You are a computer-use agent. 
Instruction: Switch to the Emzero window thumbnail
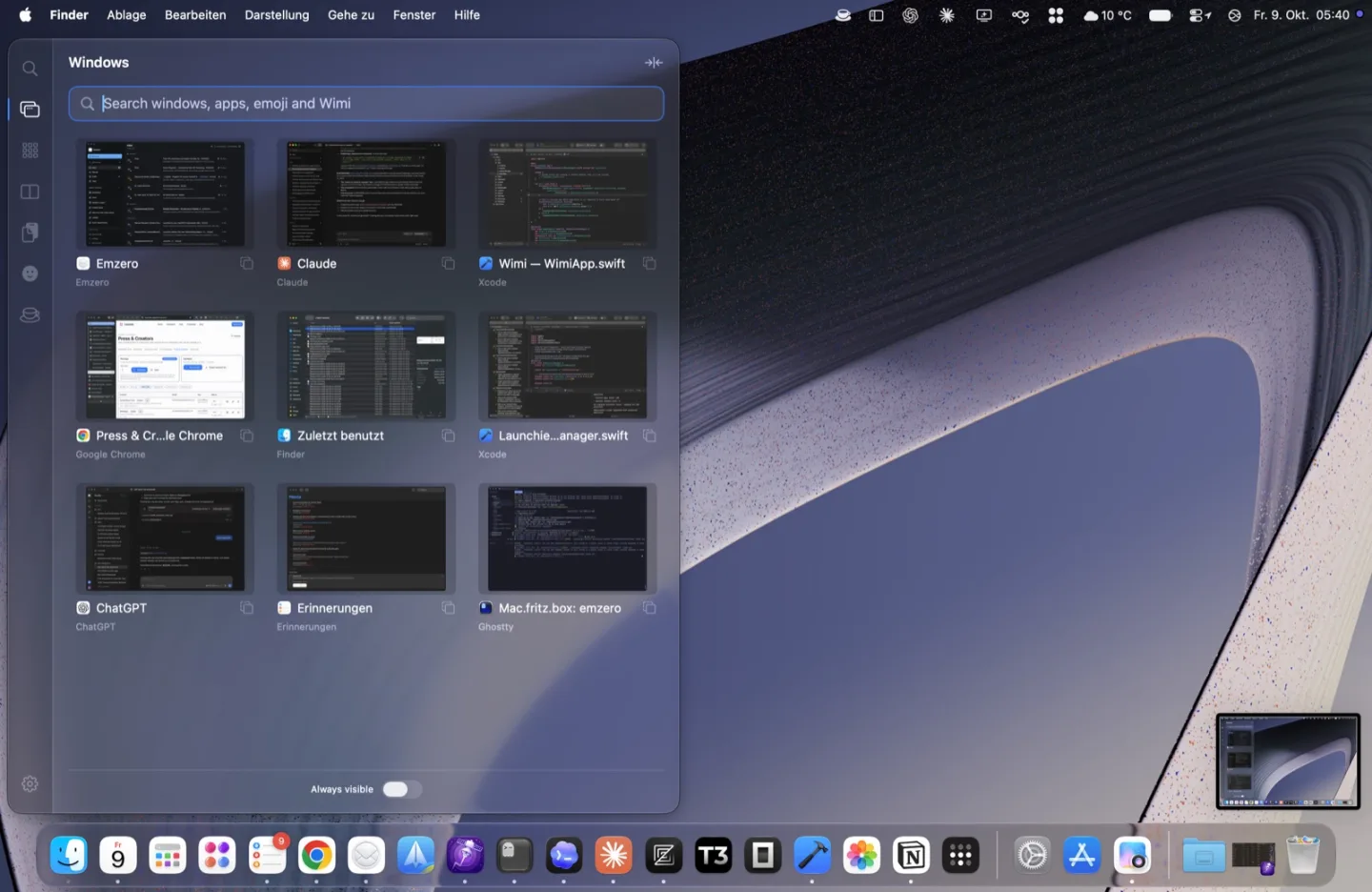[x=165, y=194]
